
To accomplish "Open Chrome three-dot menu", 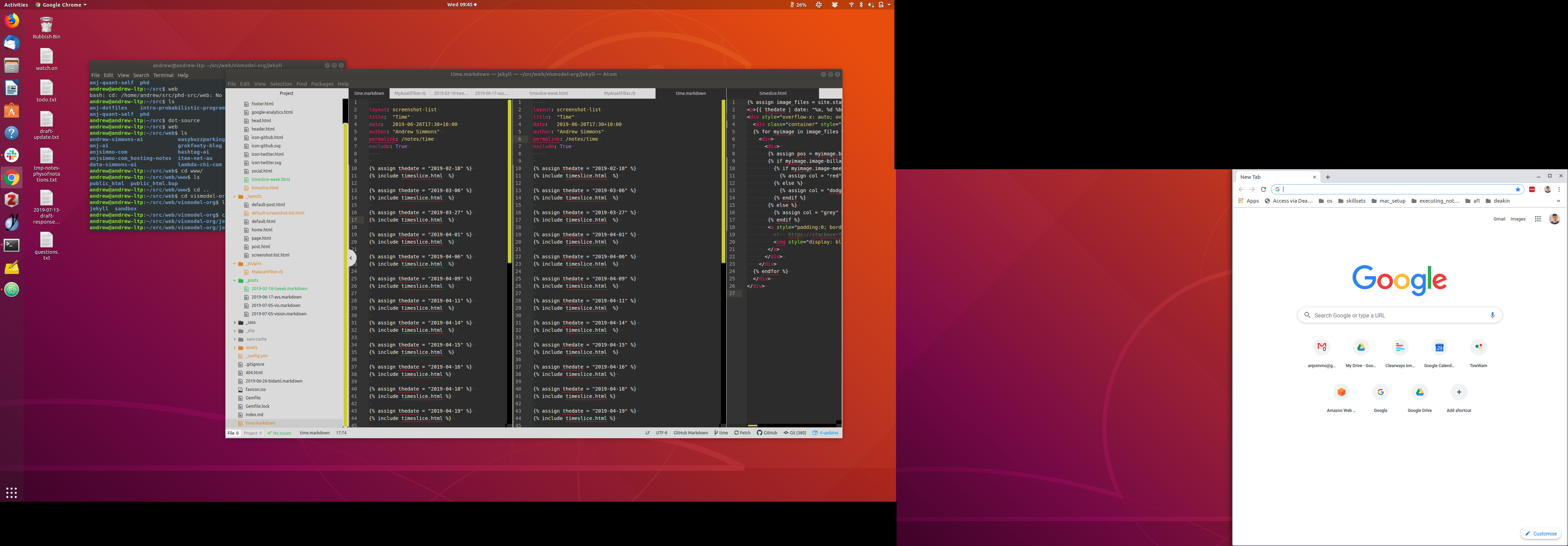I will click(x=1559, y=189).
